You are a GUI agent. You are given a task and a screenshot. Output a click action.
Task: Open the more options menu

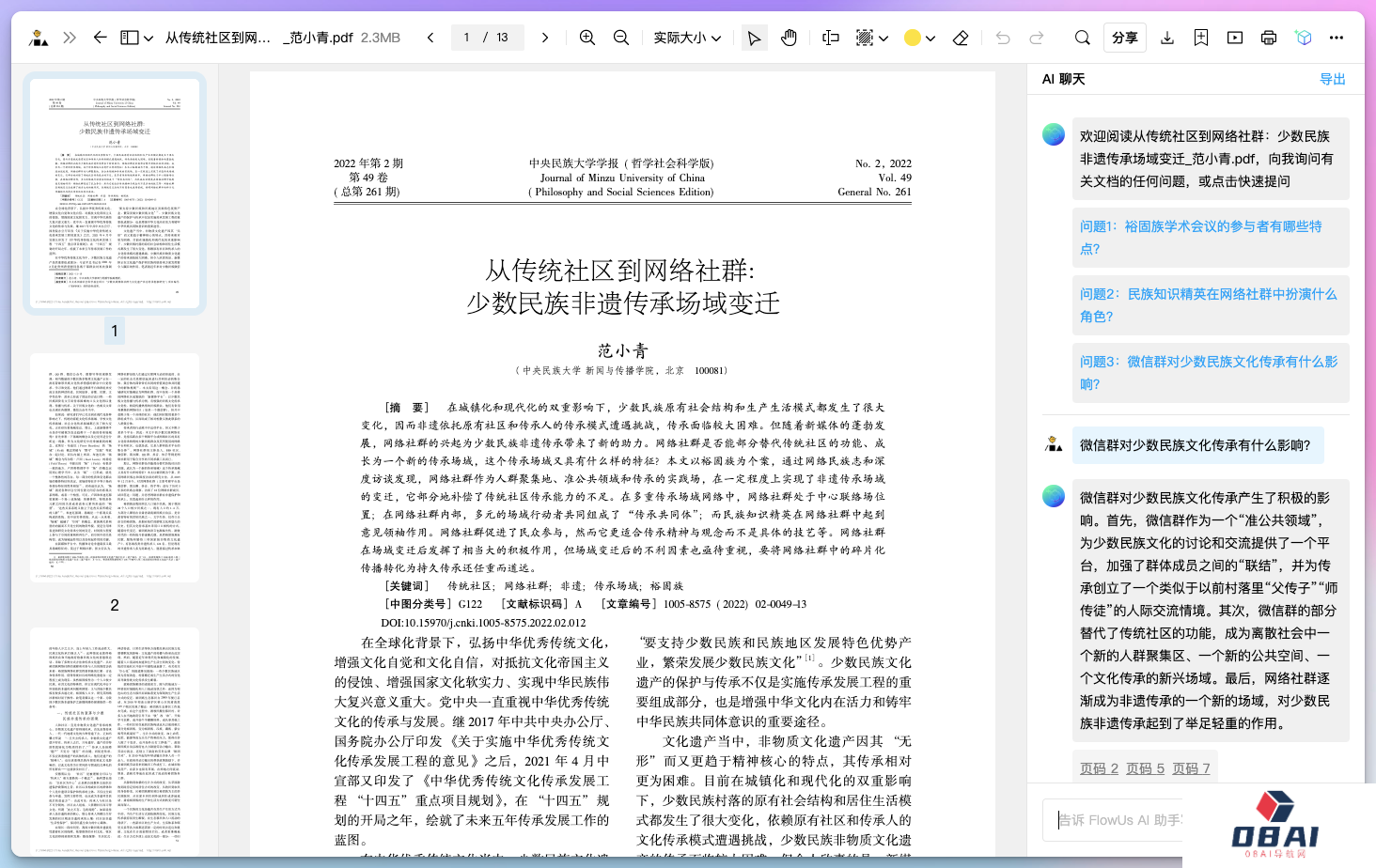click(1337, 38)
